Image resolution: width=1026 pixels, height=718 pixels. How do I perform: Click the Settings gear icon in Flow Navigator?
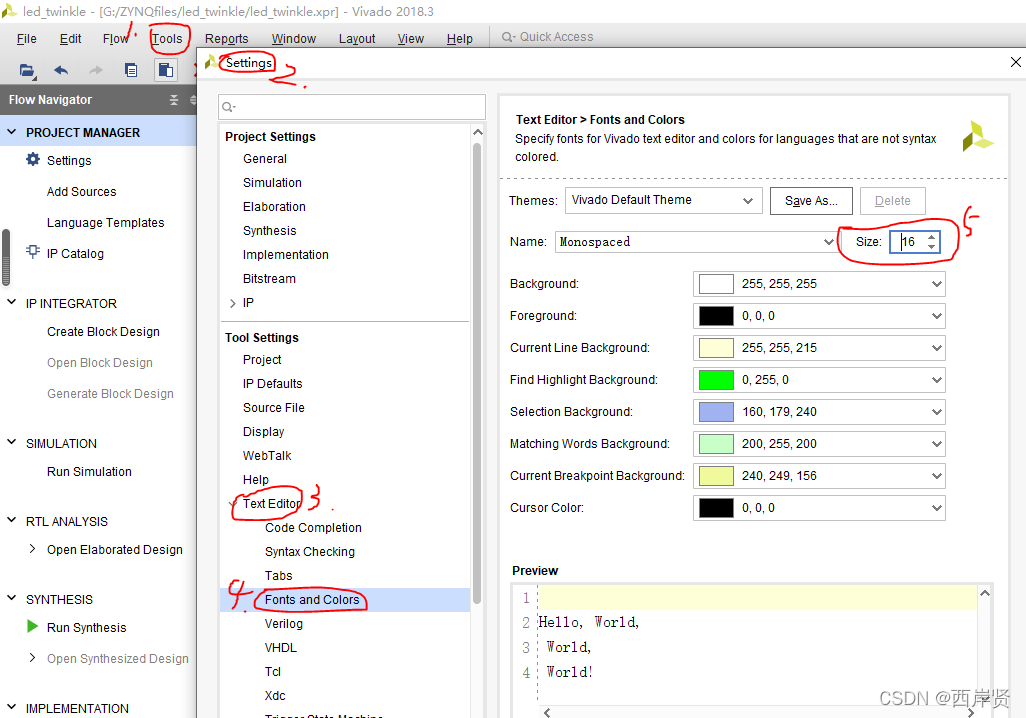pos(33,159)
